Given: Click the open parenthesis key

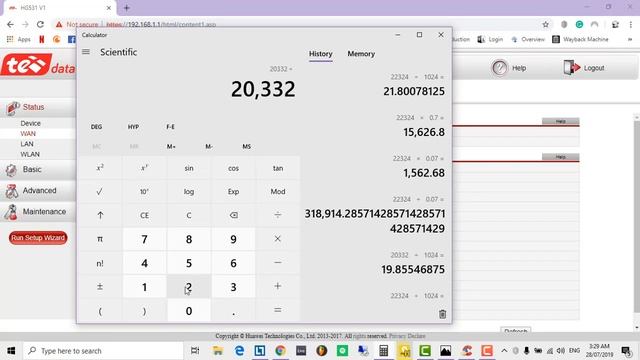Looking at the screenshot, I should pos(100,311).
